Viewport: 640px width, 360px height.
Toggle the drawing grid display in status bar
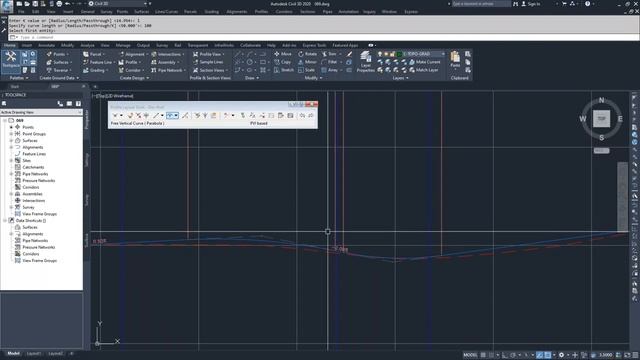(483, 355)
